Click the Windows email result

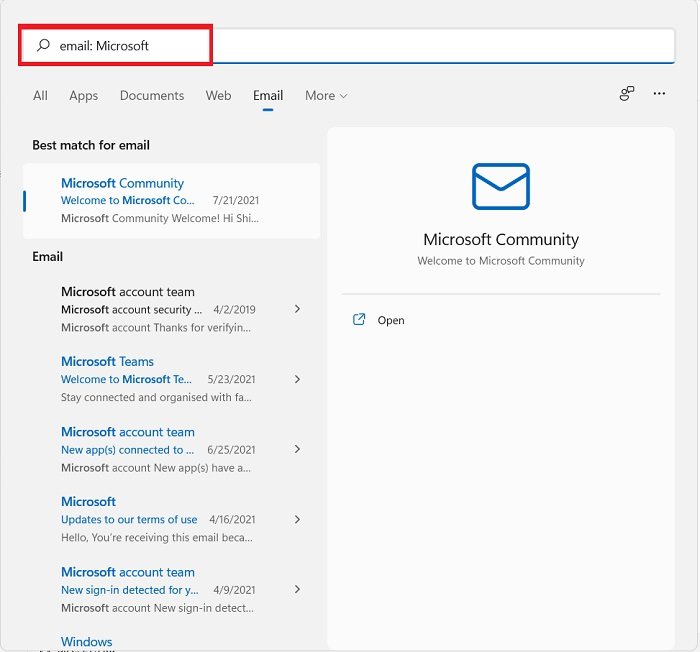87,642
